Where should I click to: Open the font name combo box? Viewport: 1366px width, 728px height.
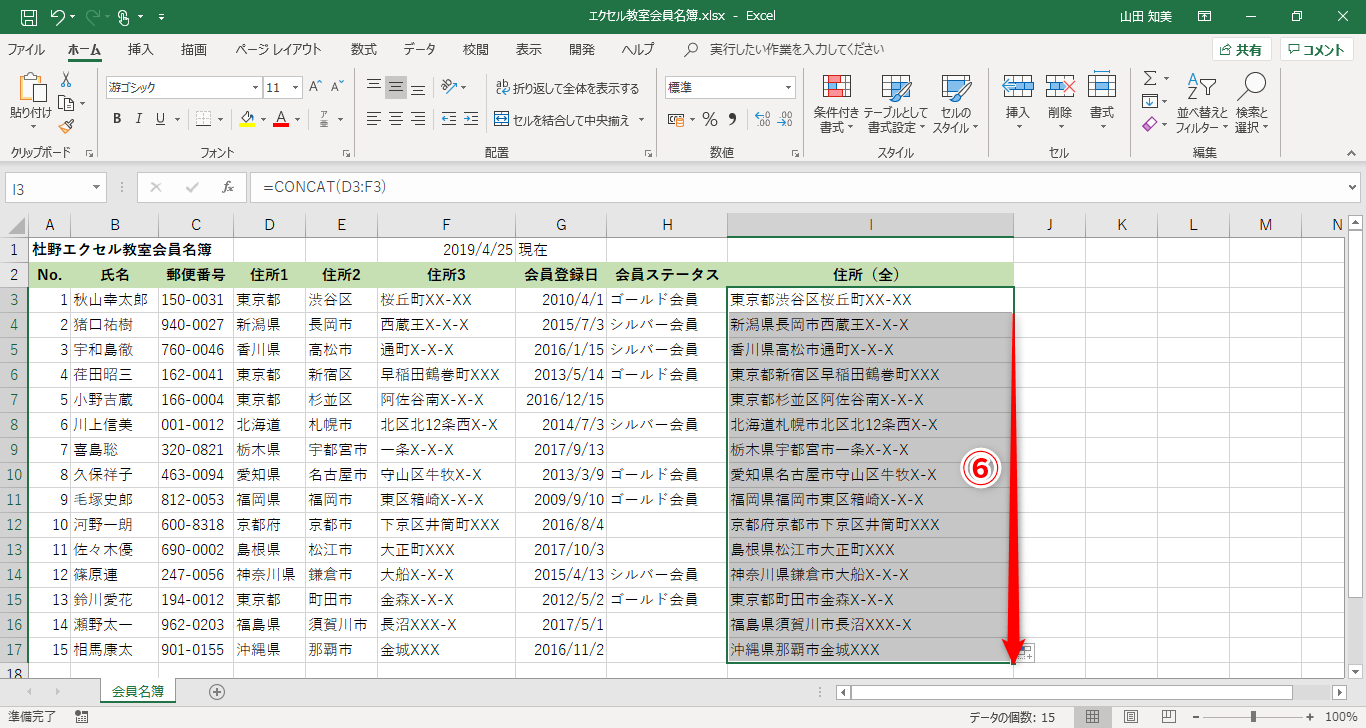pos(183,87)
